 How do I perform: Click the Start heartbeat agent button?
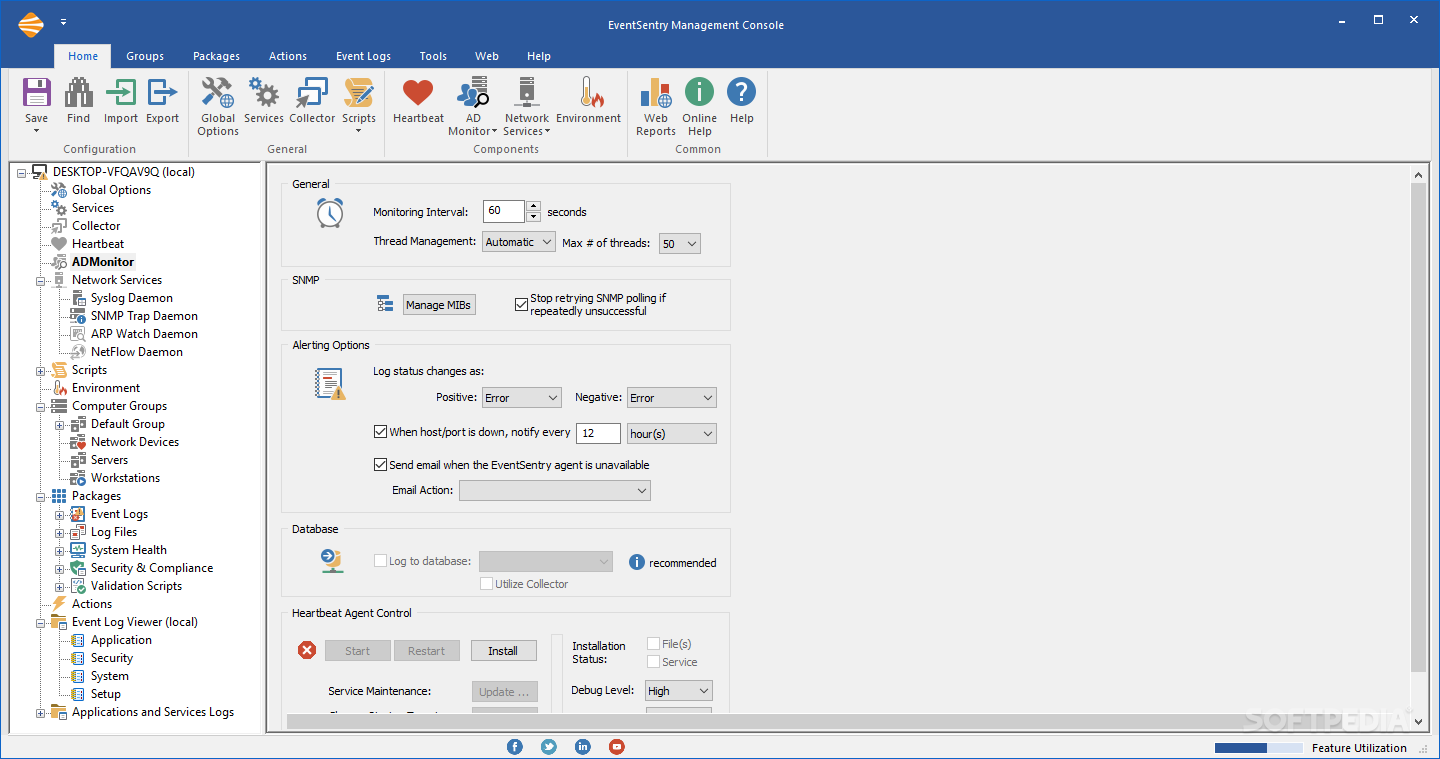pyautogui.click(x=357, y=651)
